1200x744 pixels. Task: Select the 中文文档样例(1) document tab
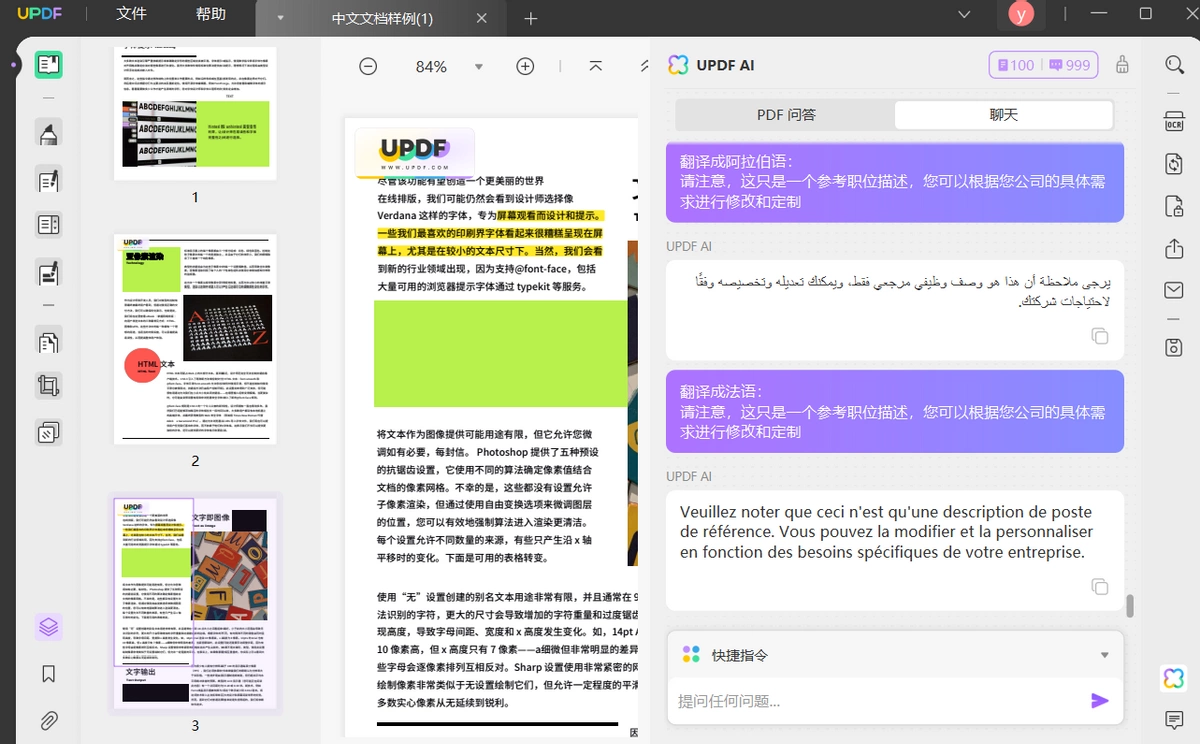pos(382,19)
